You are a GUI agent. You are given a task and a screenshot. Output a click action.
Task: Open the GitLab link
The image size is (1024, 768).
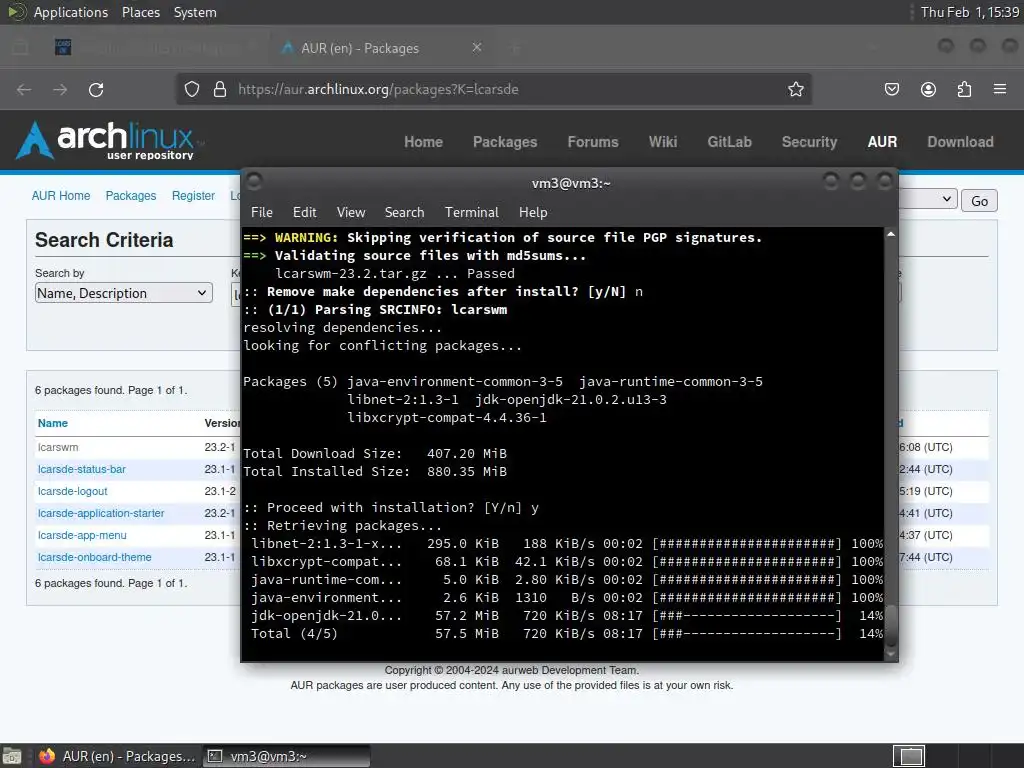[x=729, y=142]
